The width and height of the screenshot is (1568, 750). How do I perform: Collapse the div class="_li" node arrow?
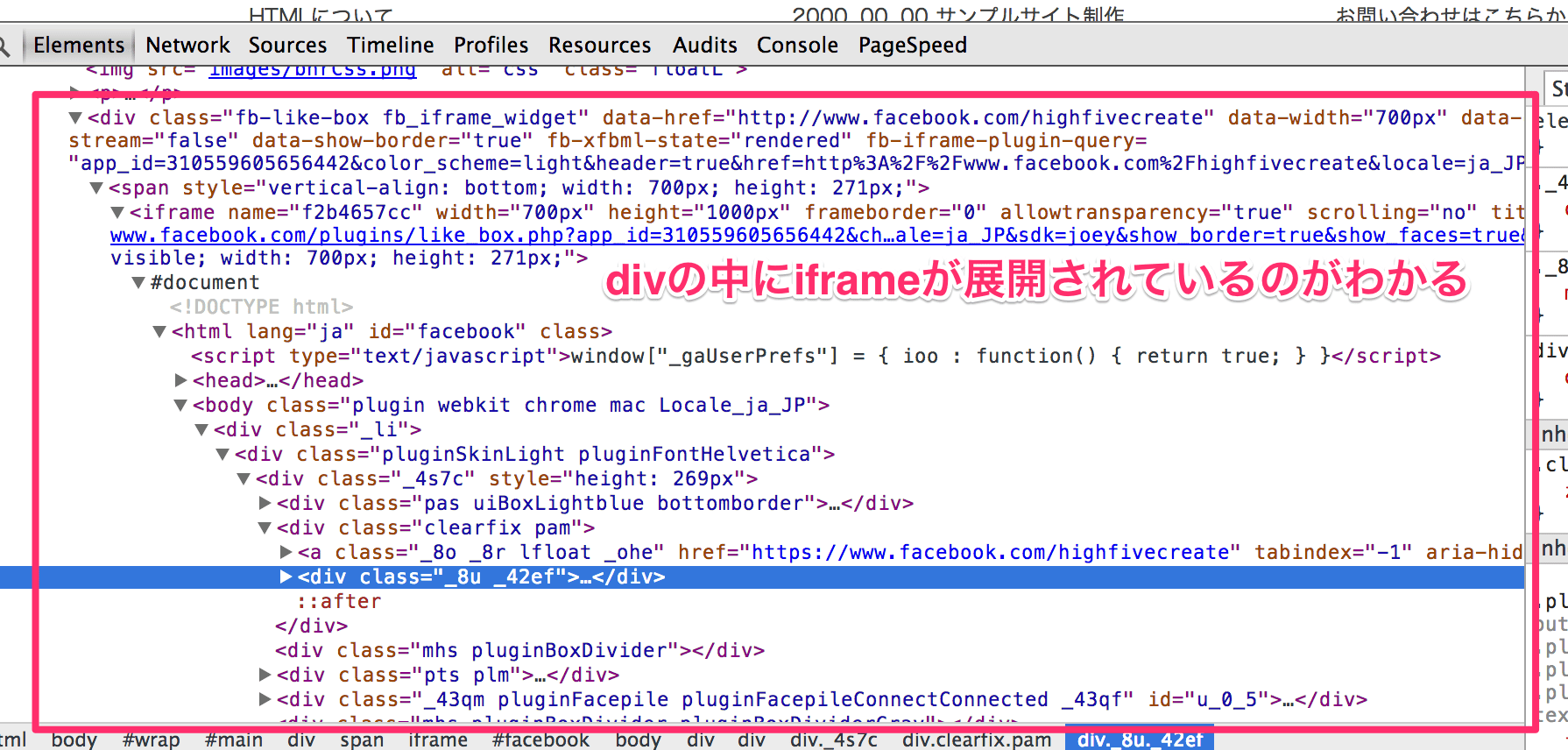click(x=201, y=429)
